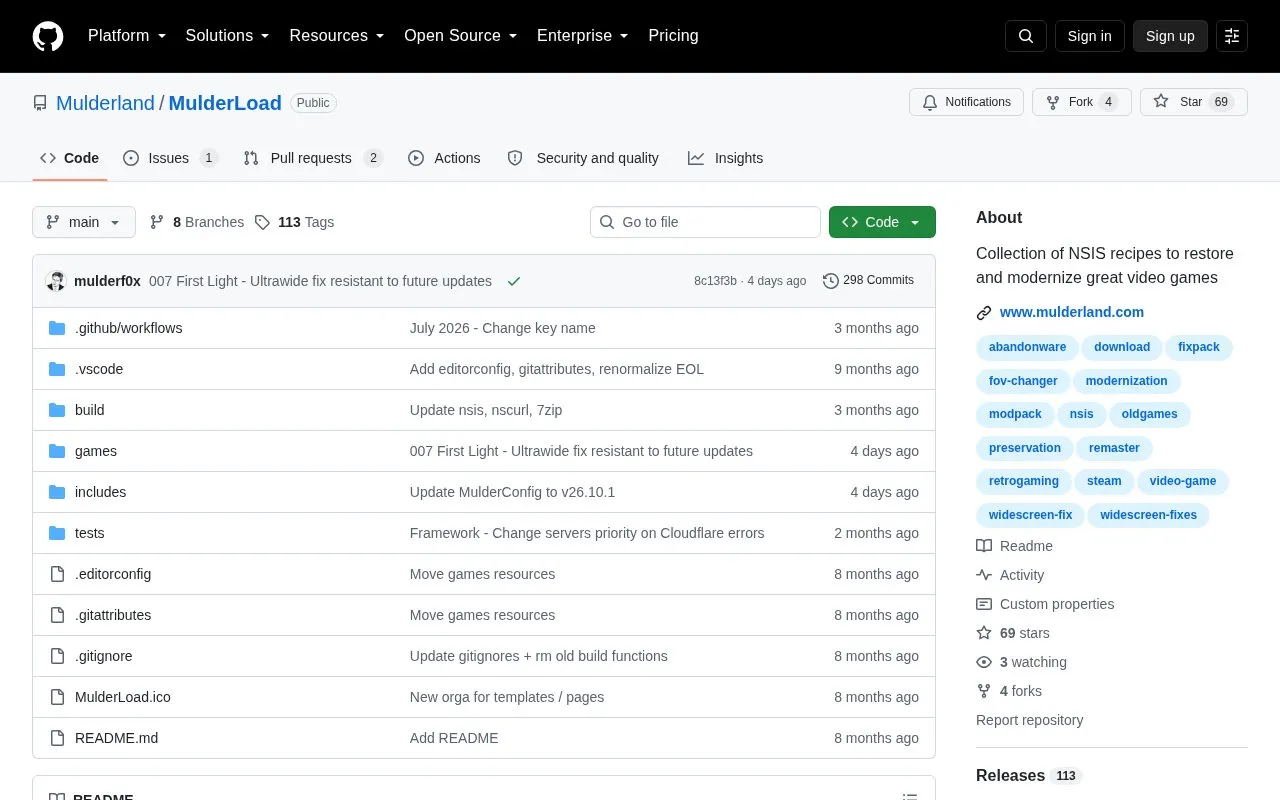
Task: Expand the Enterprise menu
Action: [x=583, y=36]
